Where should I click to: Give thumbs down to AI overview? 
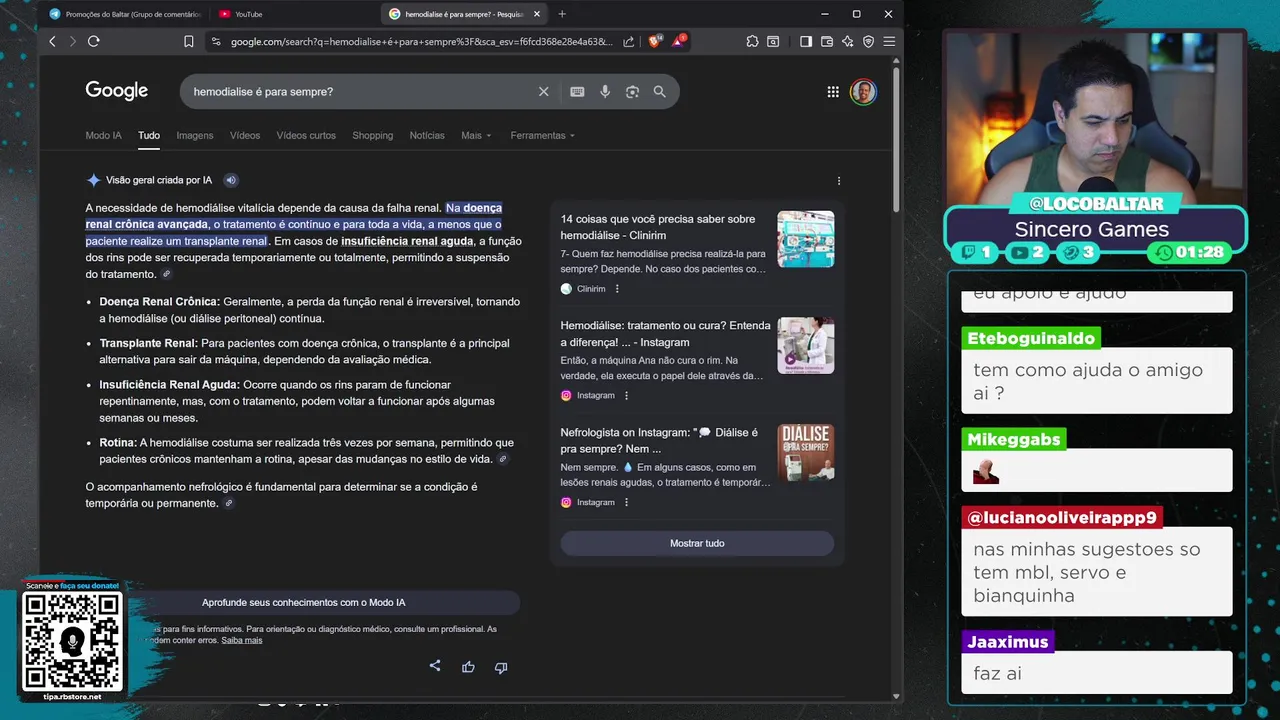[x=501, y=667]
